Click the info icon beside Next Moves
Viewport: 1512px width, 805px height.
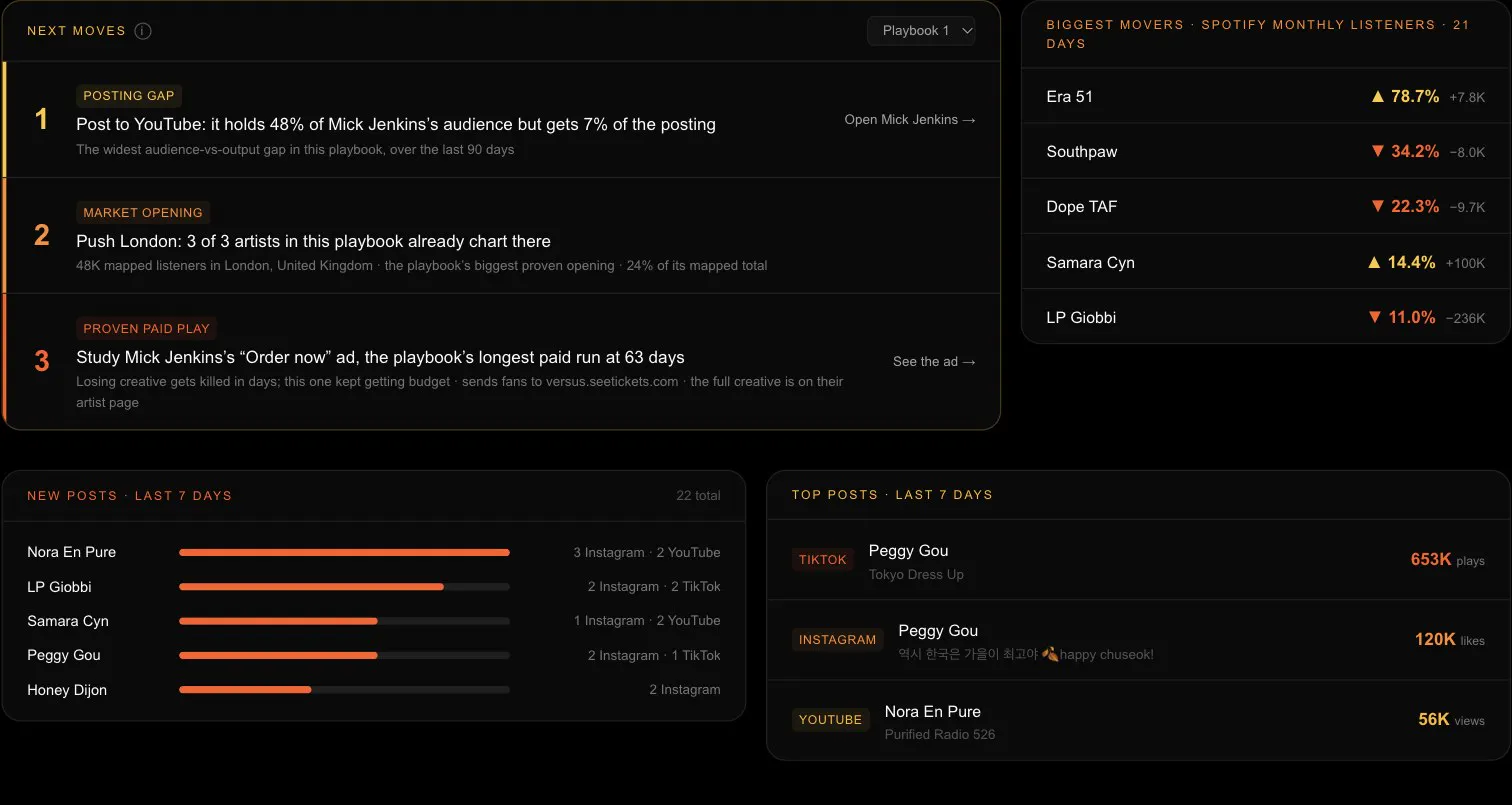[x=143, y=31]
